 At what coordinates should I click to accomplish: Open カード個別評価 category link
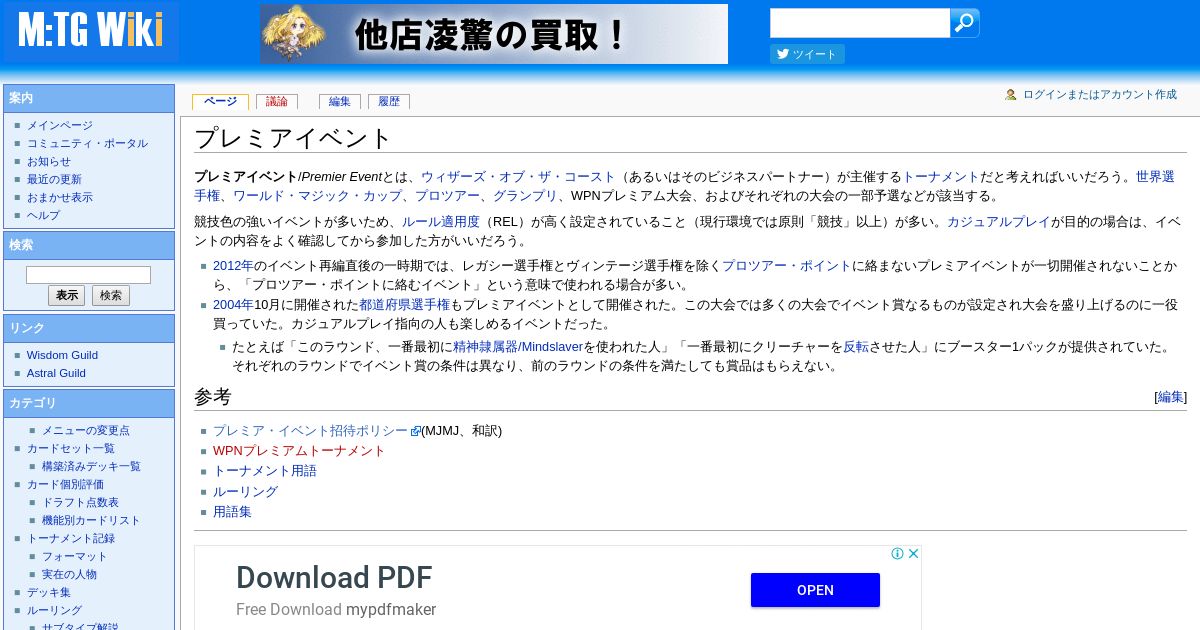(65, 484)
